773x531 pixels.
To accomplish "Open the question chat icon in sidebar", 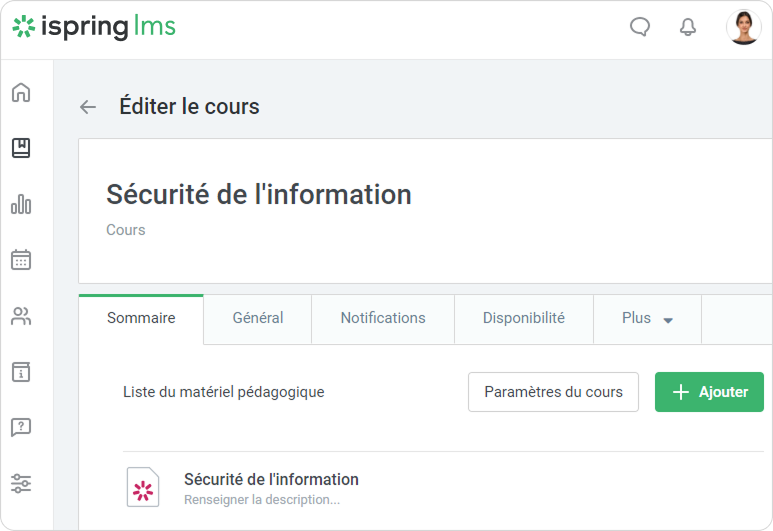I will [21, 428].
